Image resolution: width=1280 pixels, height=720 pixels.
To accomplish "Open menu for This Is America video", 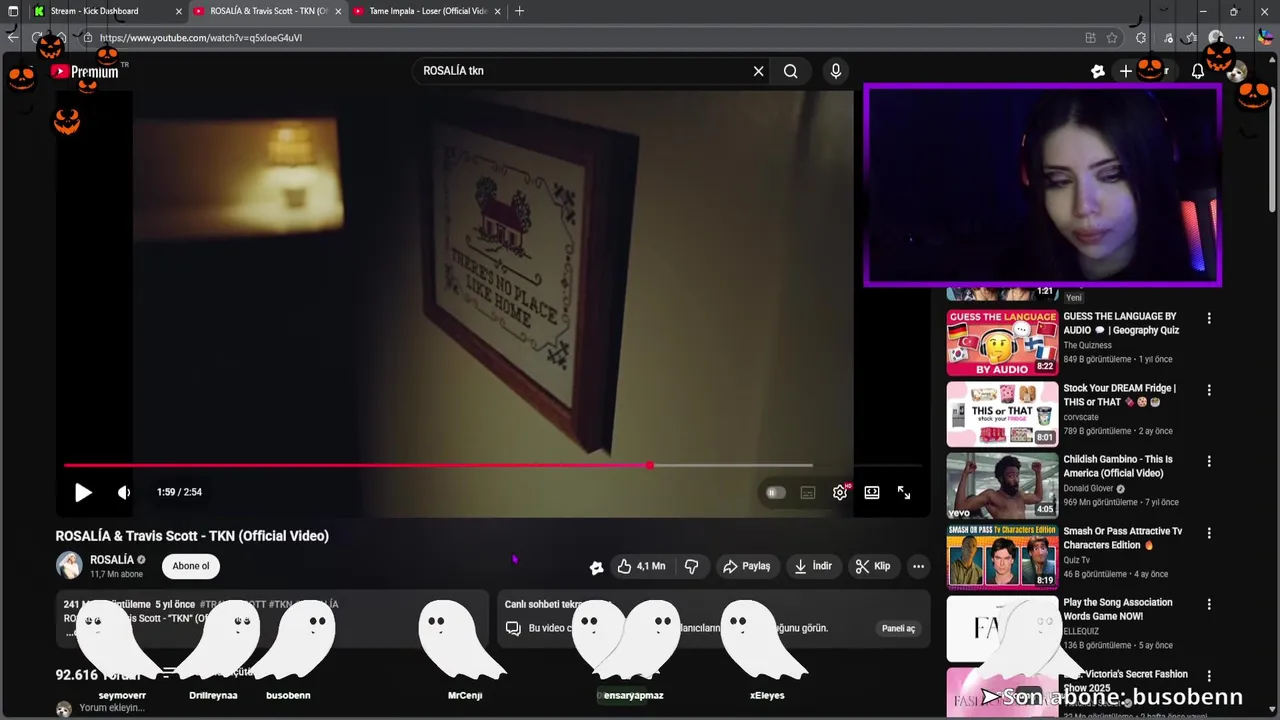I will pos(1209,461).
